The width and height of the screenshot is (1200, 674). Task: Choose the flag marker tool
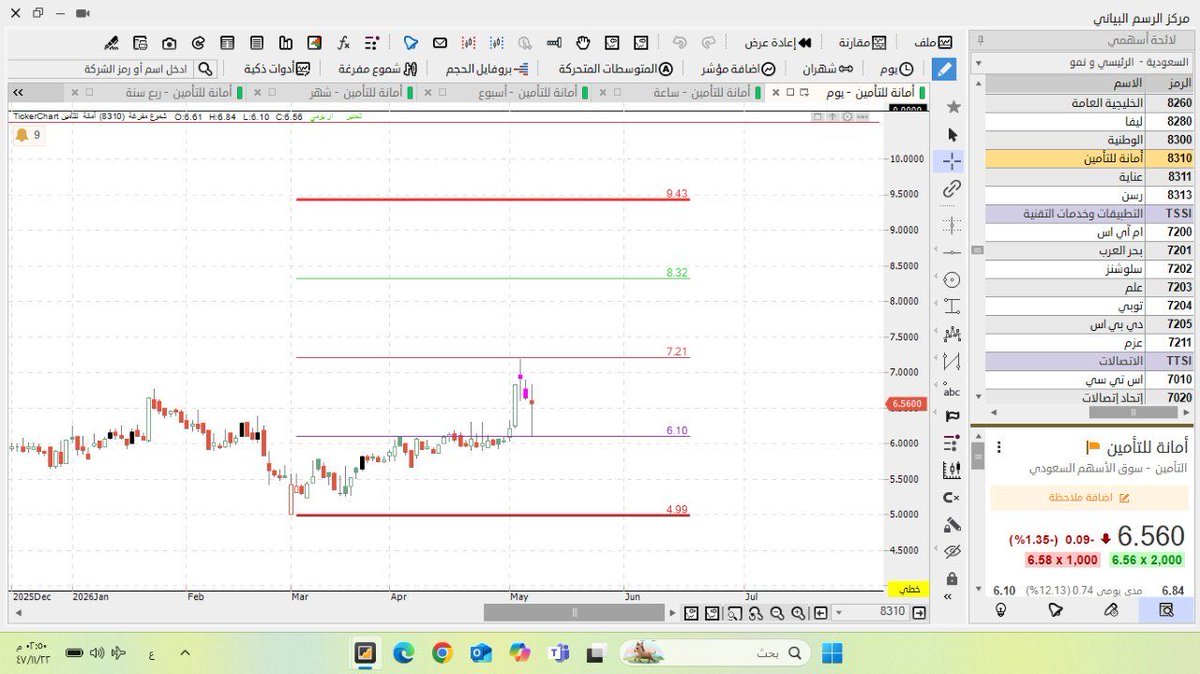coord(952,416)
